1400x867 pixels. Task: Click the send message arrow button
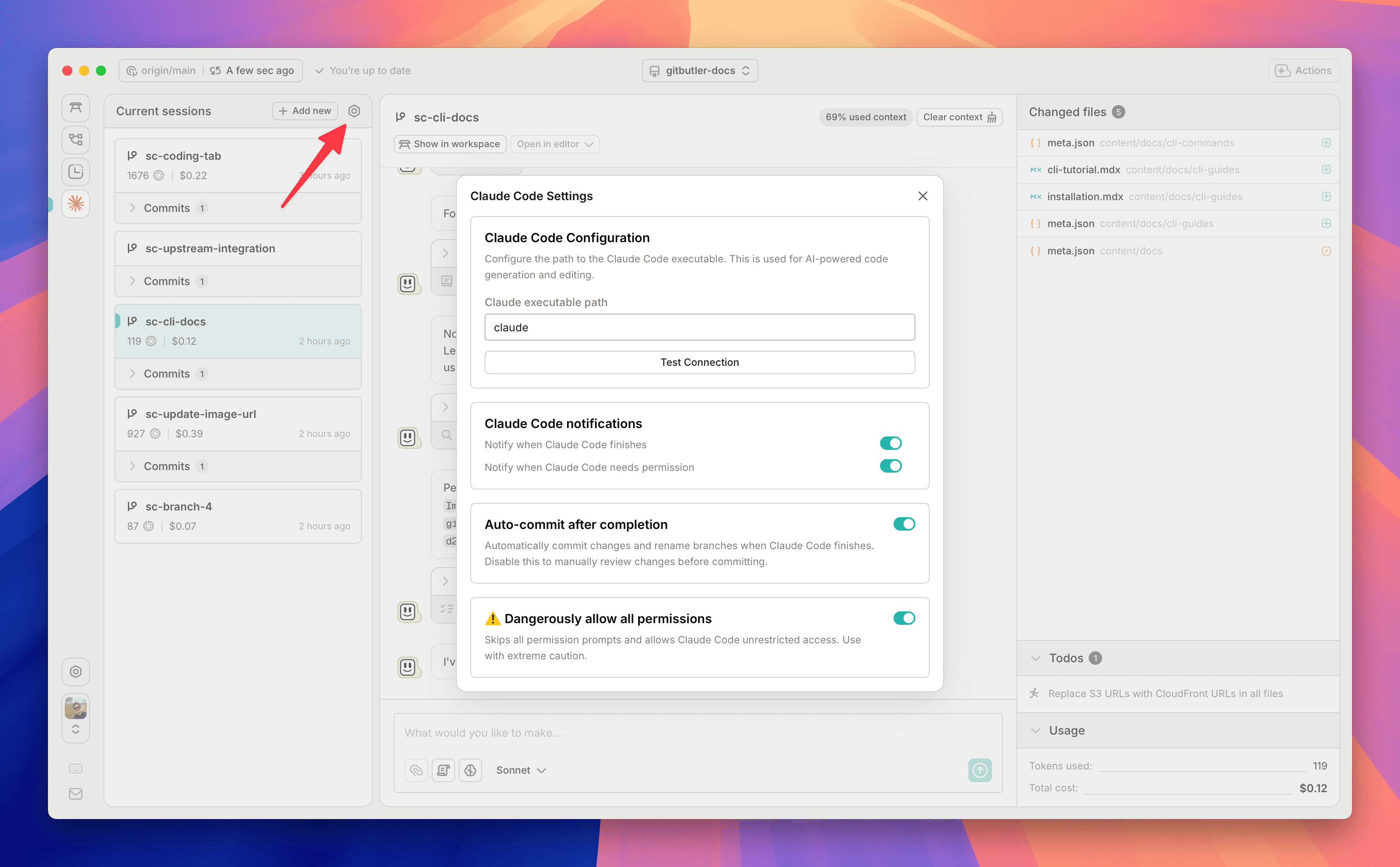pos(980,770)
